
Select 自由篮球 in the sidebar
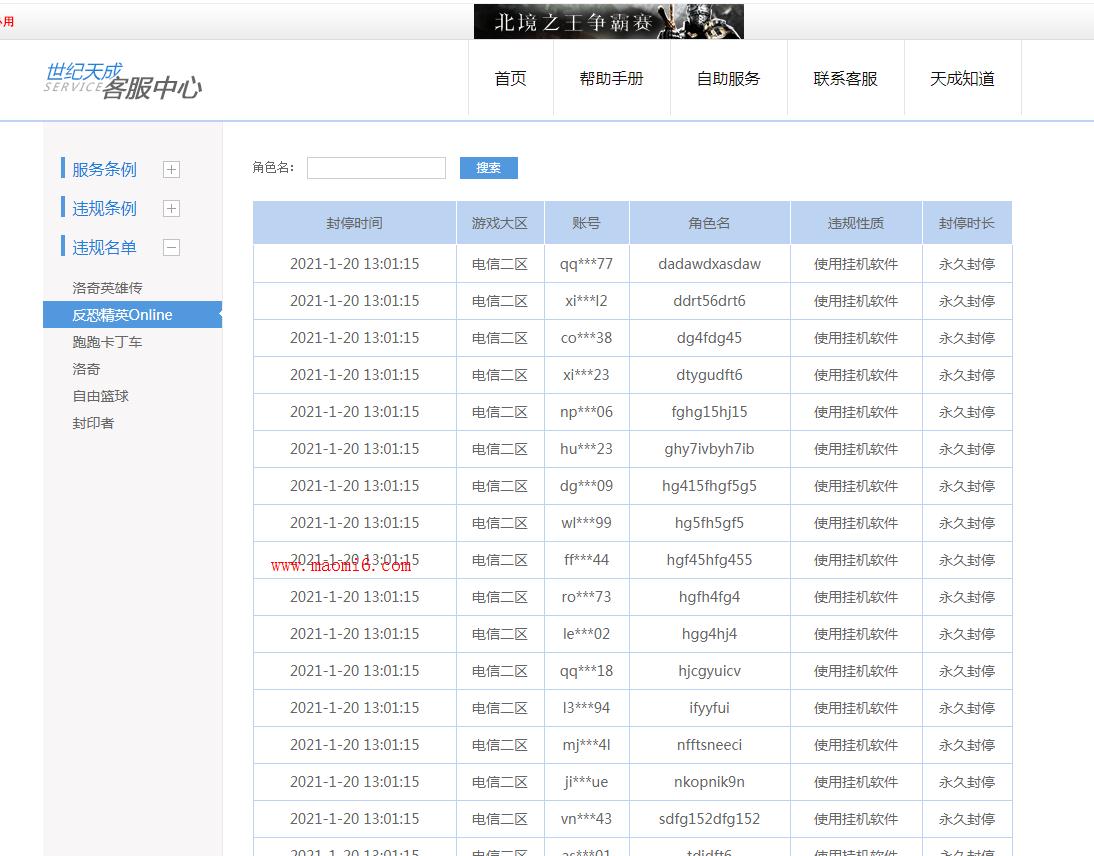point(100,396)
